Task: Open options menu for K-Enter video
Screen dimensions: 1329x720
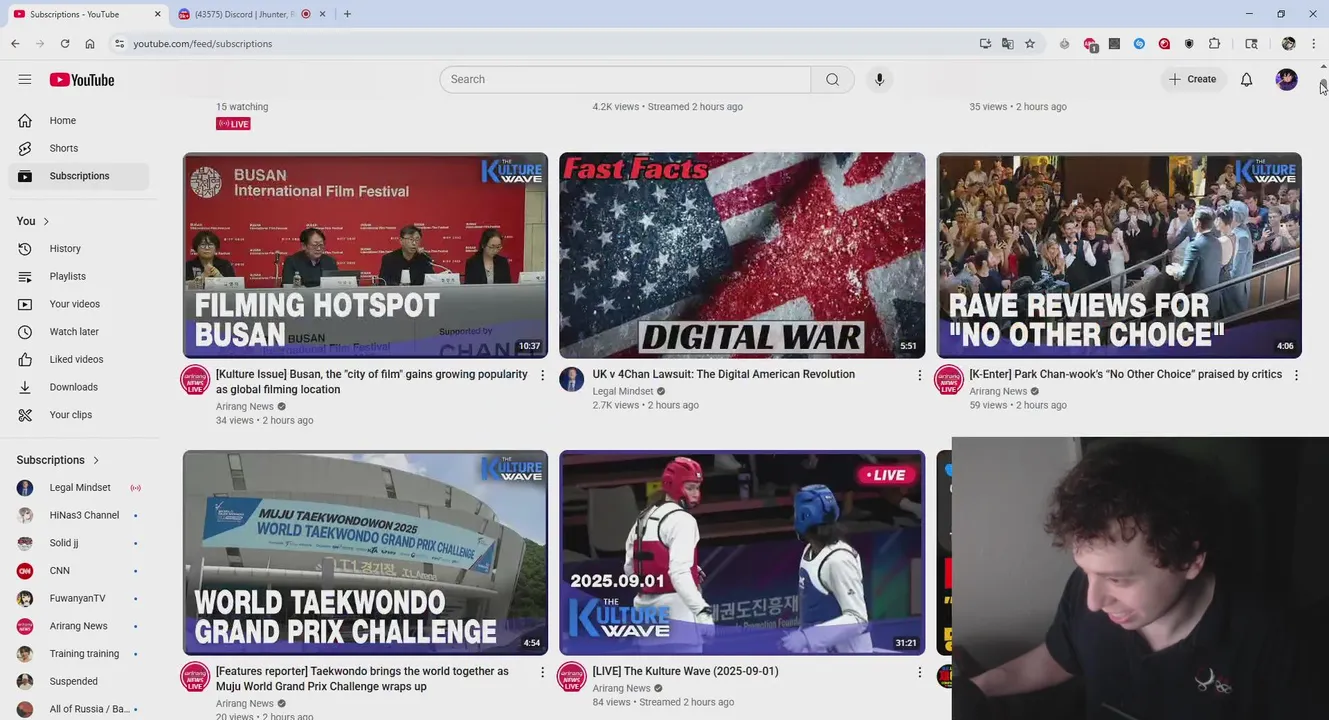Action: (1296, 375)
